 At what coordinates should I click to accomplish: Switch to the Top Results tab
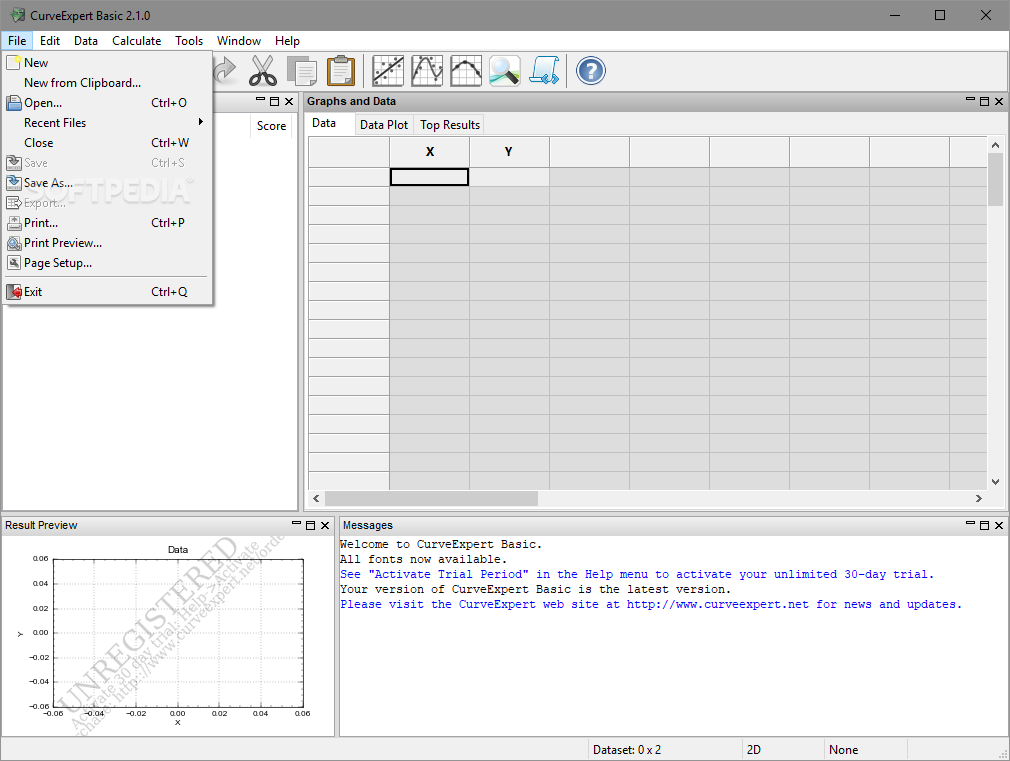(x=450, y=125)
